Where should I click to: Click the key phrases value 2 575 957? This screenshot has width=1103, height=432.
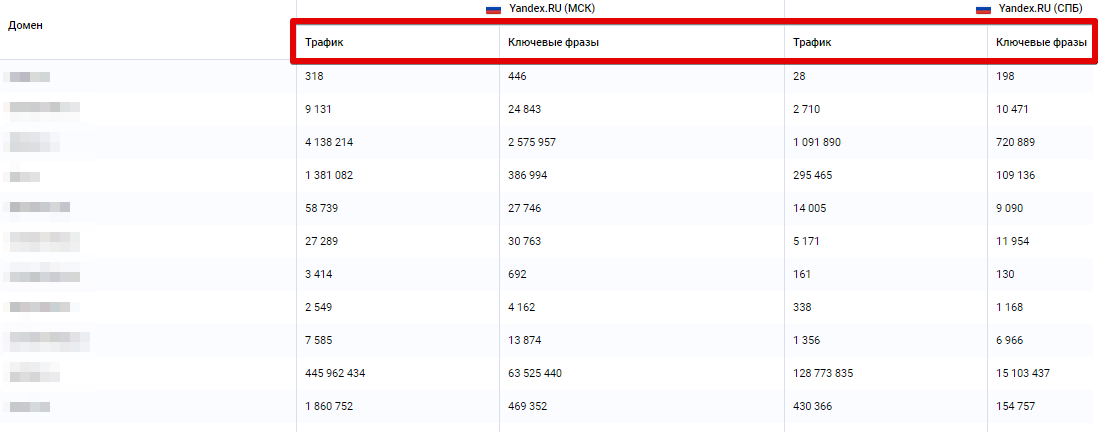[532, 142]
